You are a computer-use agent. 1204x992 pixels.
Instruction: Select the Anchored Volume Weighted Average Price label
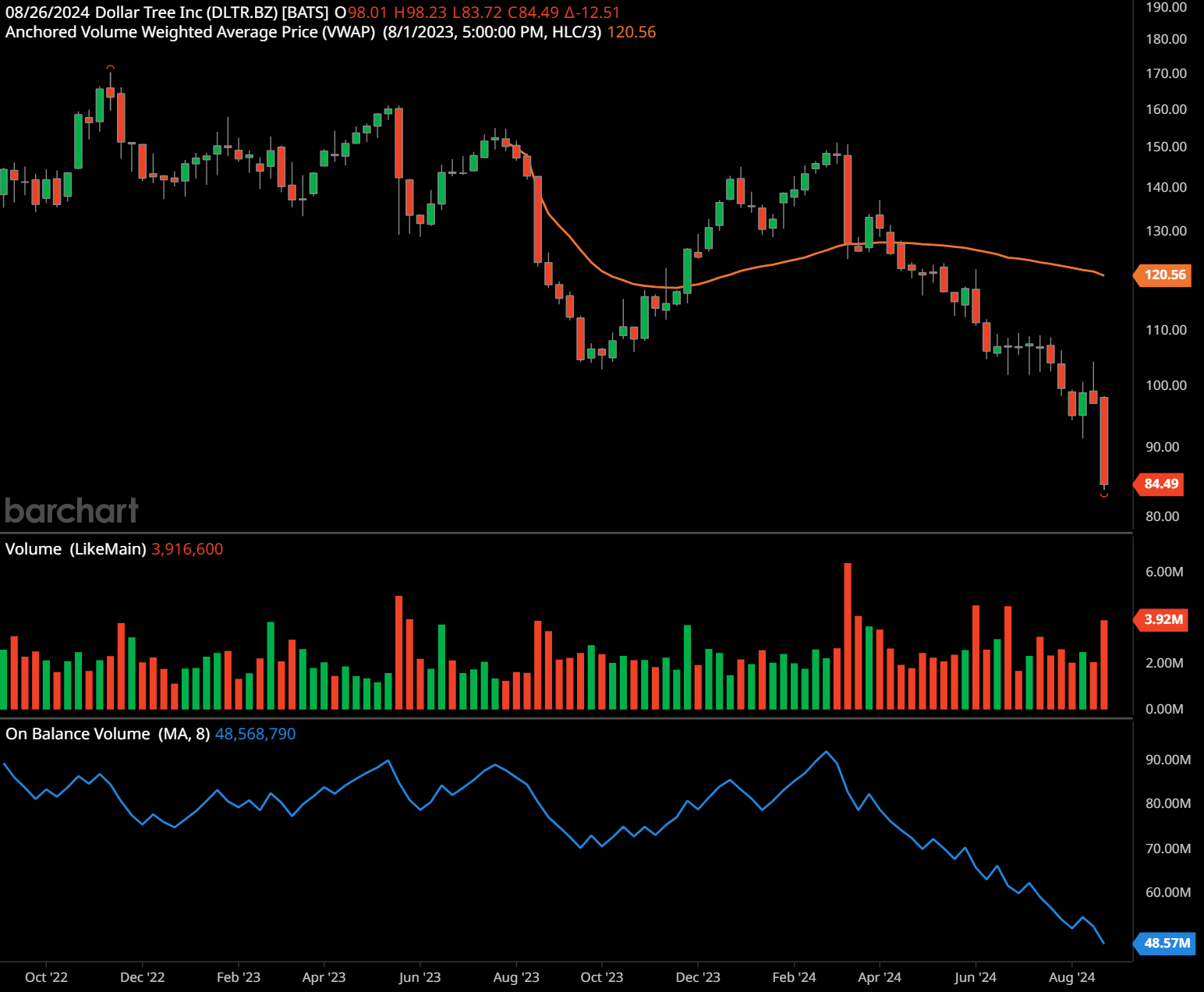pos(190,32)
